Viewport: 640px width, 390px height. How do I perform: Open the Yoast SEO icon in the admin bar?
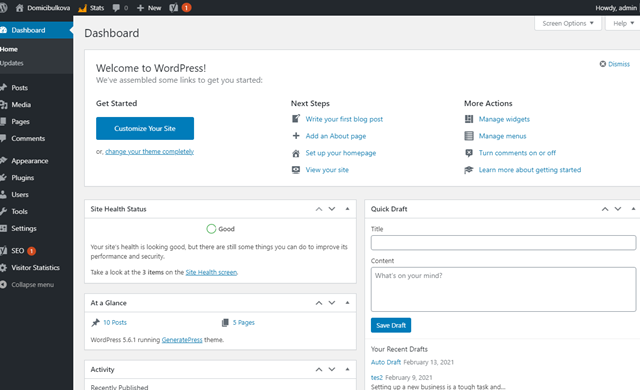tap(173, 8)
